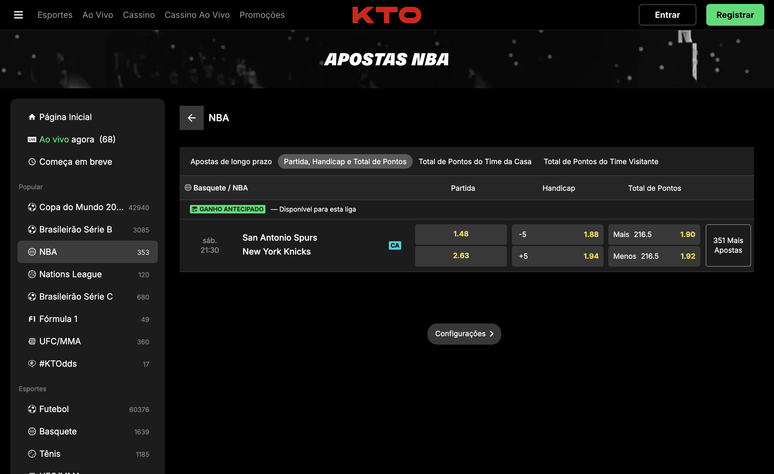
Task: Click the soccer ball icon for Futebol
Action: pos(32,409)
